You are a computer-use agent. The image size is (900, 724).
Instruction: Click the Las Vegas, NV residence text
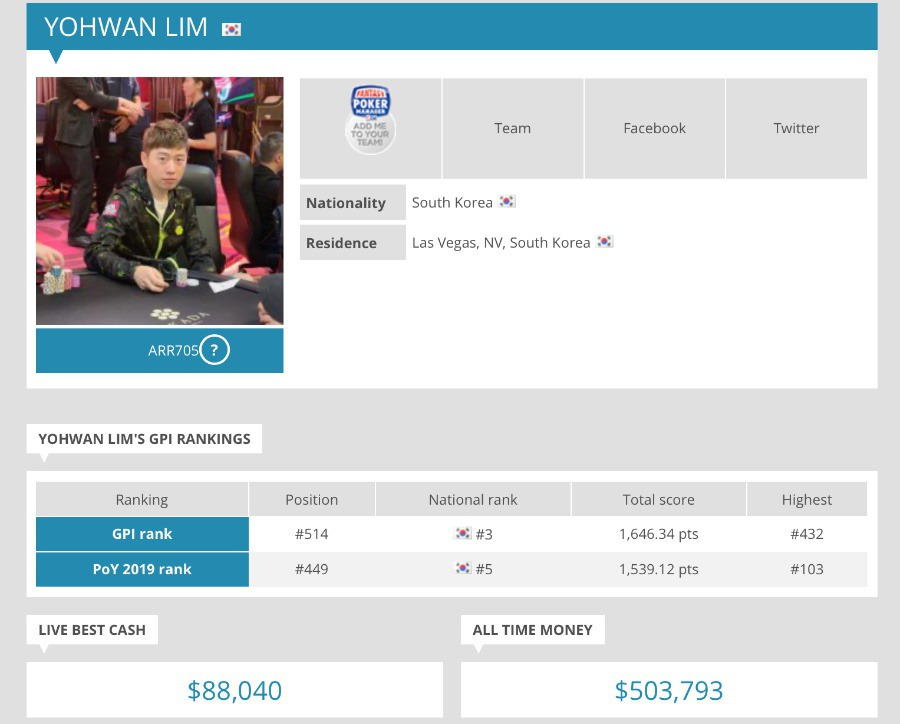[501, 242]
